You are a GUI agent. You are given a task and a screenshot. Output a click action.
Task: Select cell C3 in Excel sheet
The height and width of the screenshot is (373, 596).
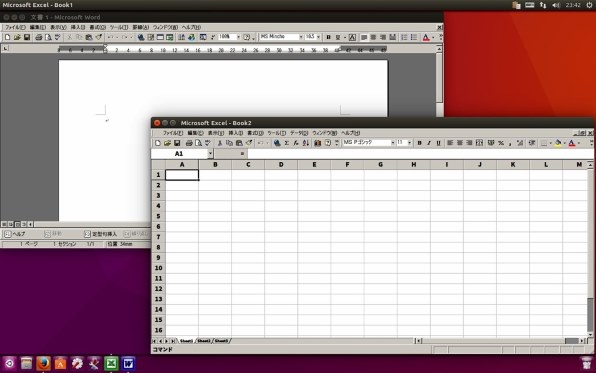248,195
